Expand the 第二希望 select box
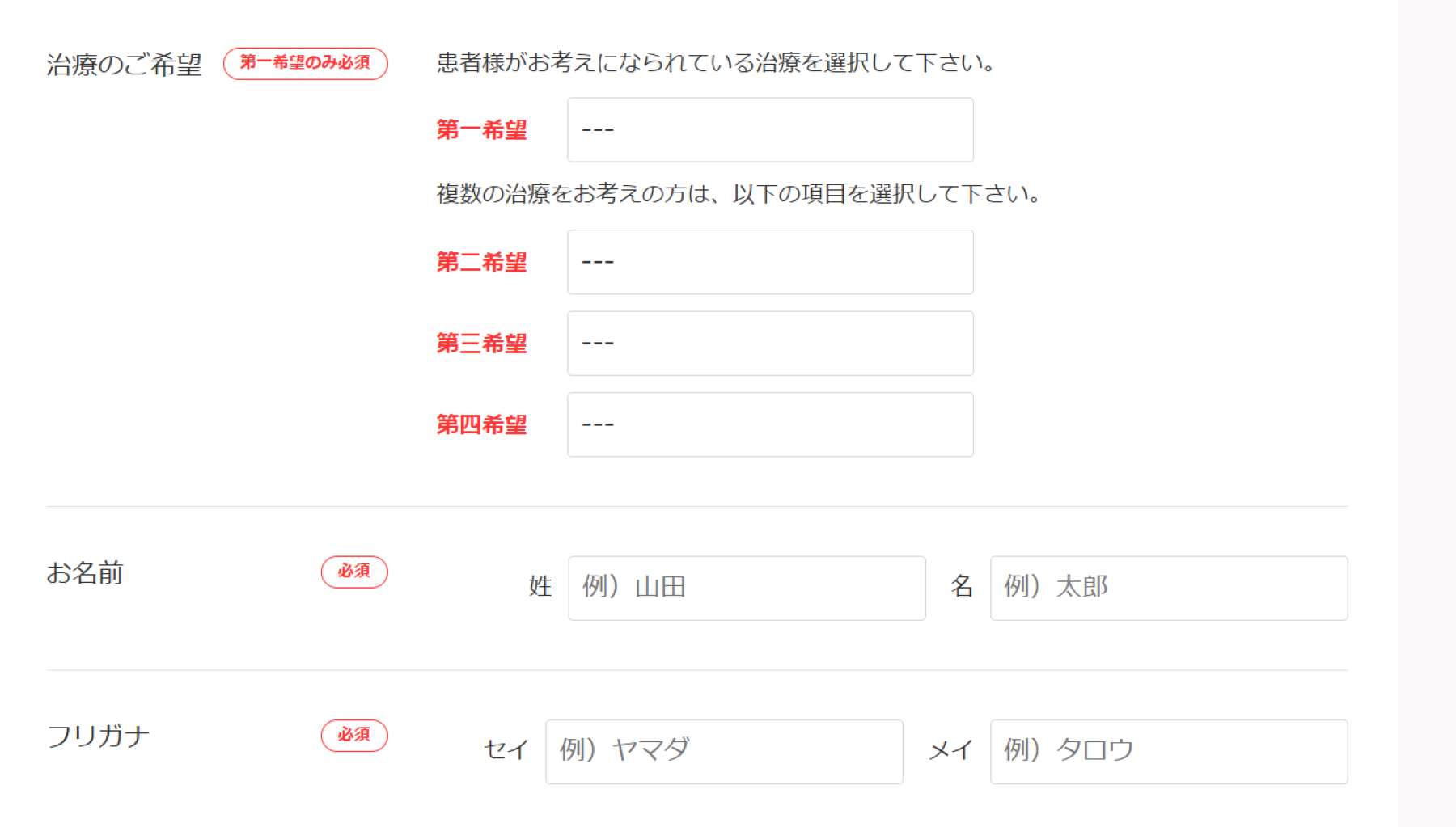This screenshot has width=1456, height=827. point(769,262)
